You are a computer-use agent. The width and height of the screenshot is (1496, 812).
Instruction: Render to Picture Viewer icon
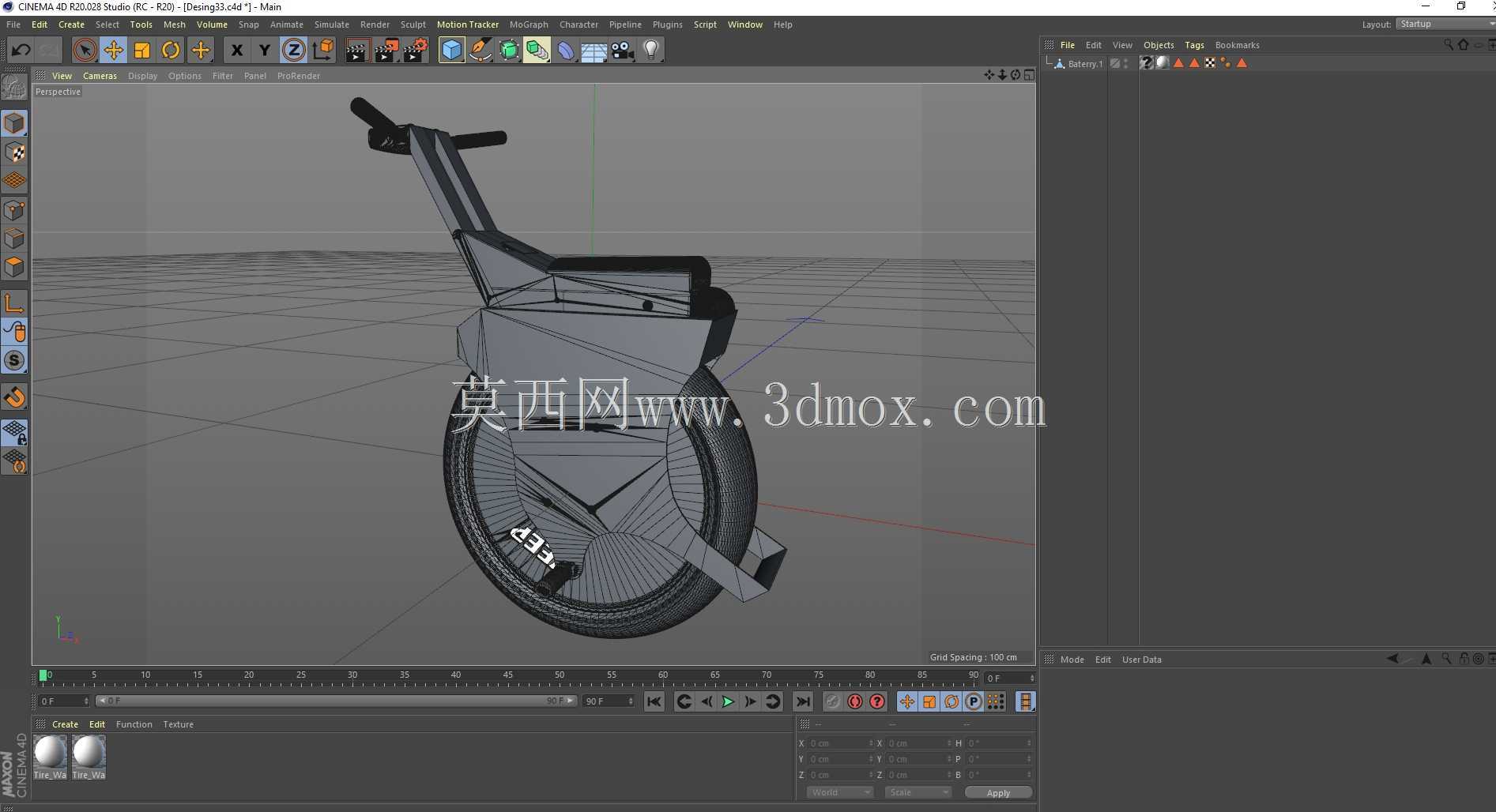pos(386,51)
